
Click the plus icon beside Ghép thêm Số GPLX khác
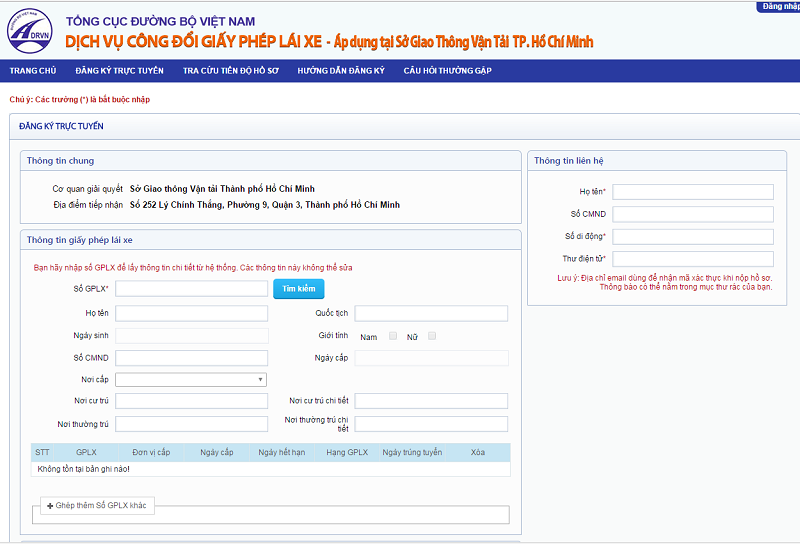tap(50, 506)
